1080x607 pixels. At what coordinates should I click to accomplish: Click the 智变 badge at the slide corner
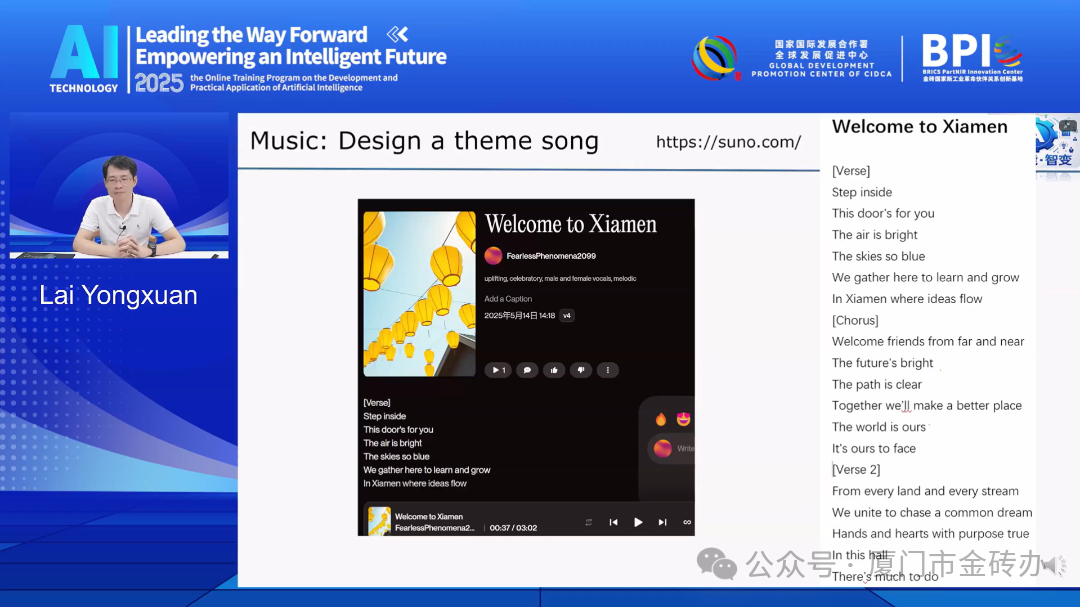point(1057,142)
